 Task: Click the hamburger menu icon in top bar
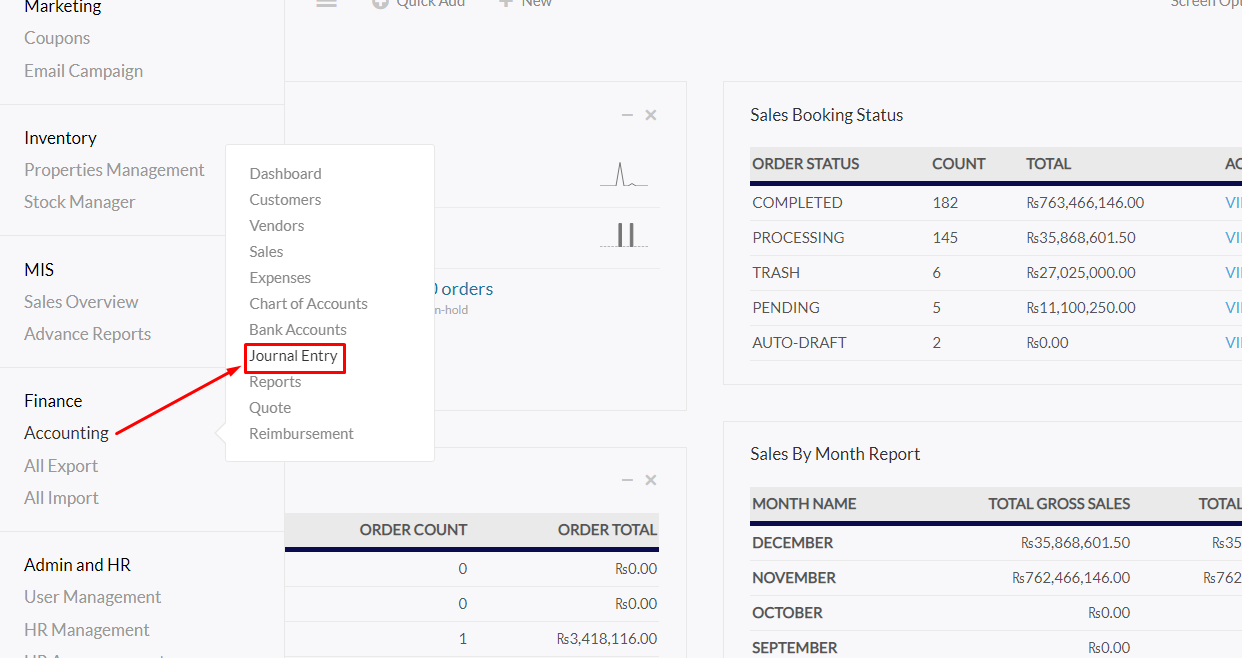coord(326,3)
